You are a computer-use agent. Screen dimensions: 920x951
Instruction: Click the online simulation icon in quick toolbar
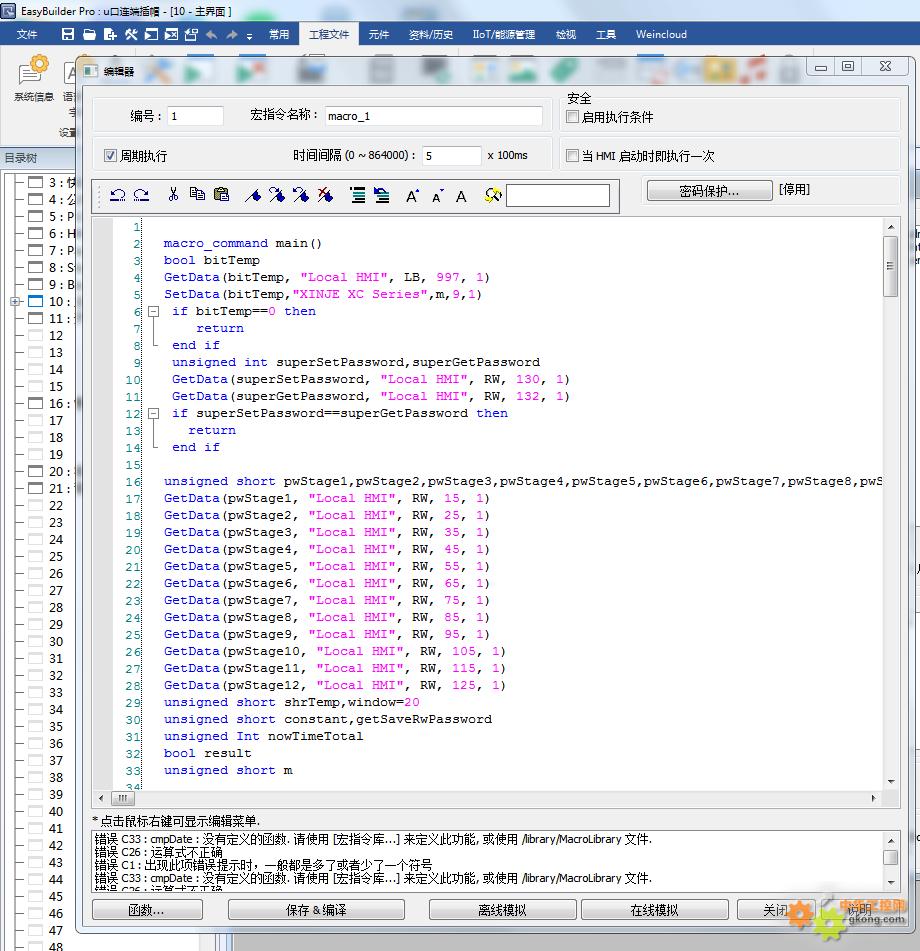(x=151, y=35)
